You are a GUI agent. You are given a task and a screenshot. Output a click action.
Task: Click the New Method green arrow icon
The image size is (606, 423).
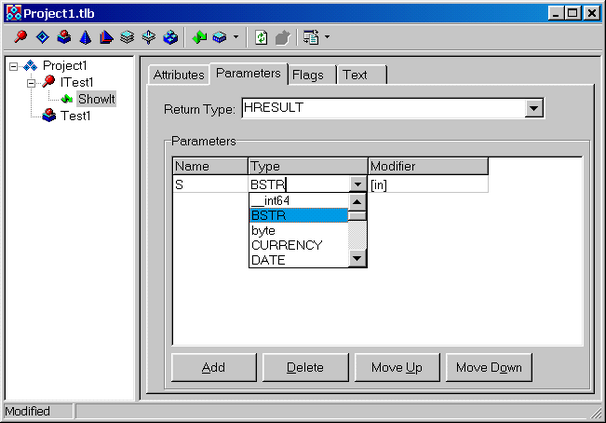(199, 38)
